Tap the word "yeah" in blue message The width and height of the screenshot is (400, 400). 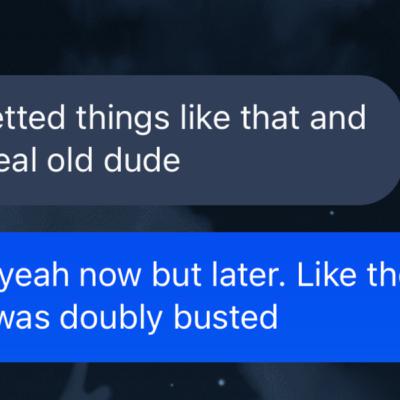[34, 277]
